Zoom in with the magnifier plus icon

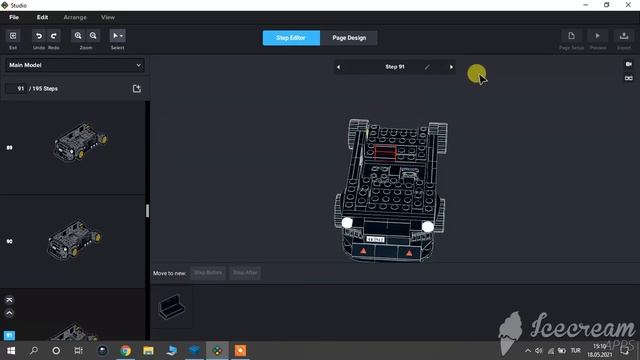point(78,36)
